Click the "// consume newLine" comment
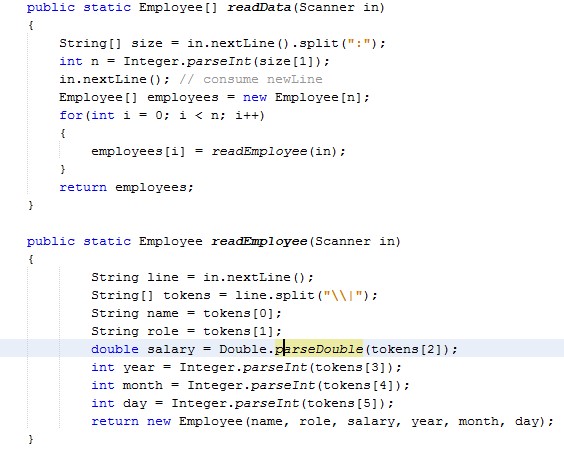The height and width of the screenshot is (473, 564). click(x=251, y=79)
